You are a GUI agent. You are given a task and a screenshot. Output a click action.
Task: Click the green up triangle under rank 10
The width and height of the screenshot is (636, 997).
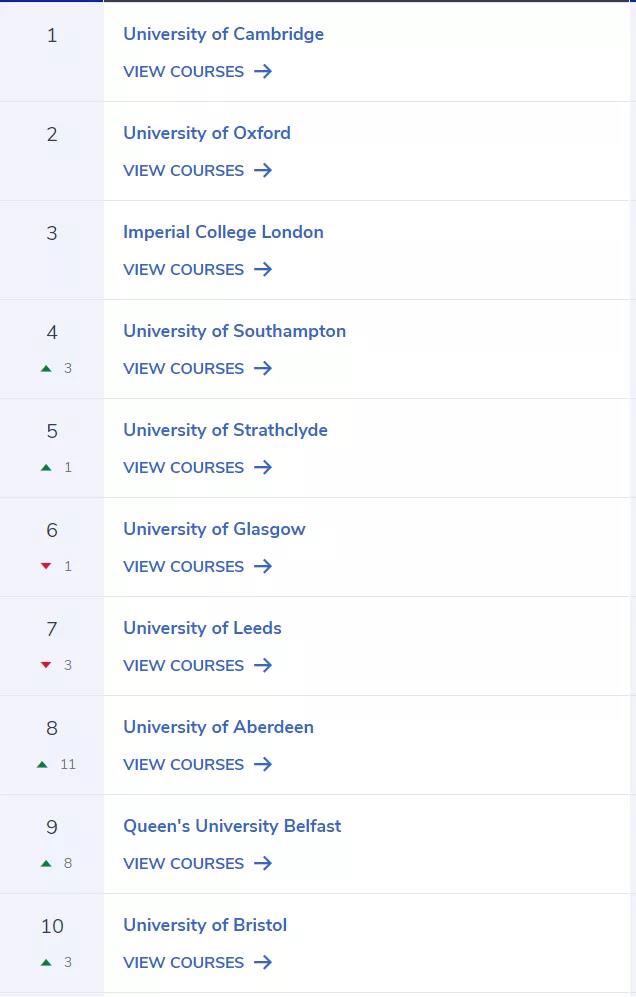[x=46, y=962]
